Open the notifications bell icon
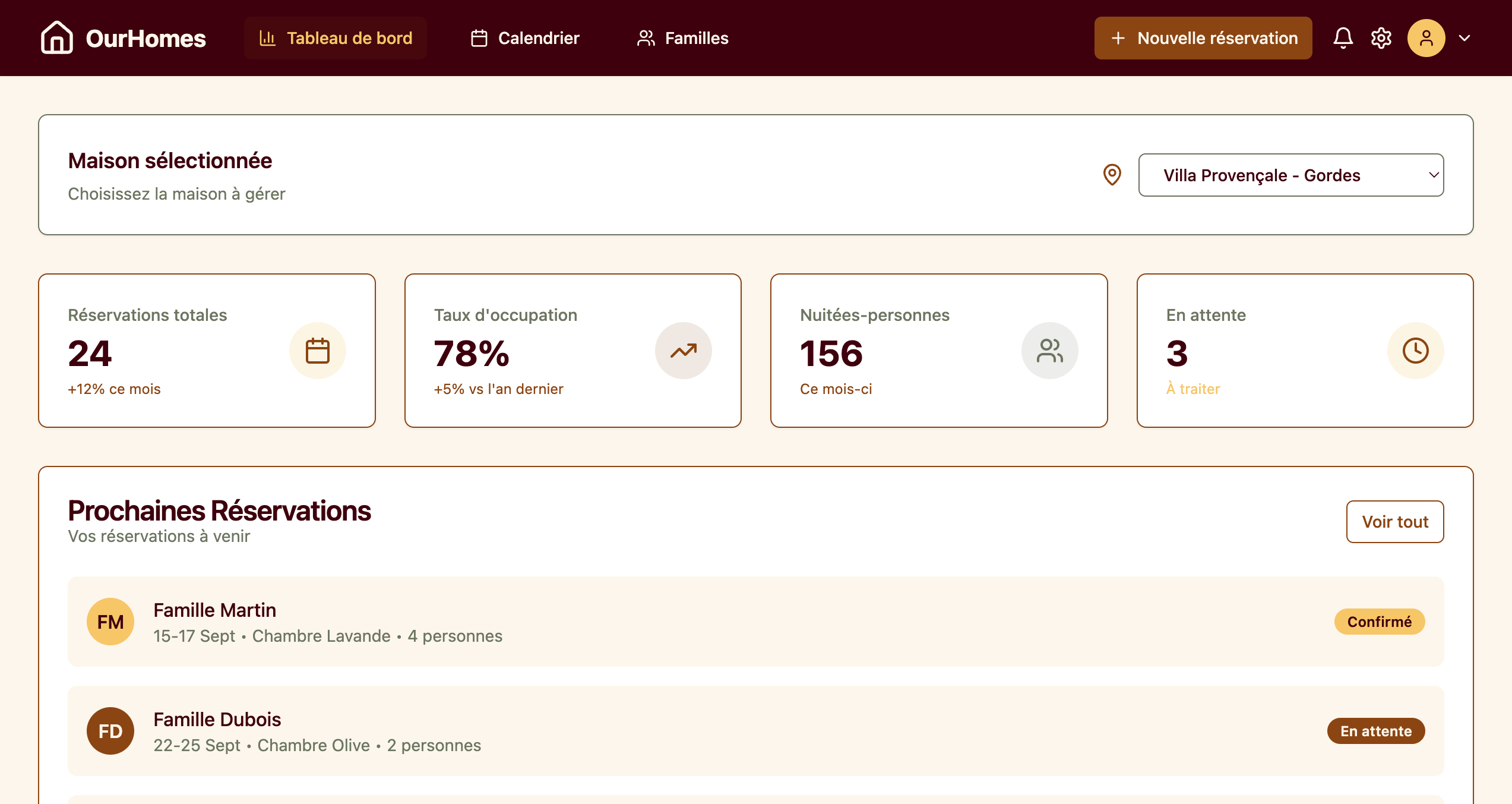This screenshot has width=1512, height=804. tap(1343, 38)
